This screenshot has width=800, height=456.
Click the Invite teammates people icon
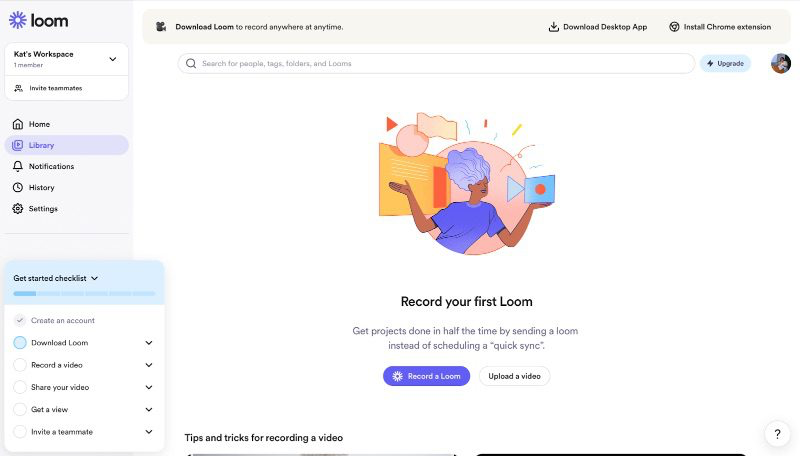[18, 88]
